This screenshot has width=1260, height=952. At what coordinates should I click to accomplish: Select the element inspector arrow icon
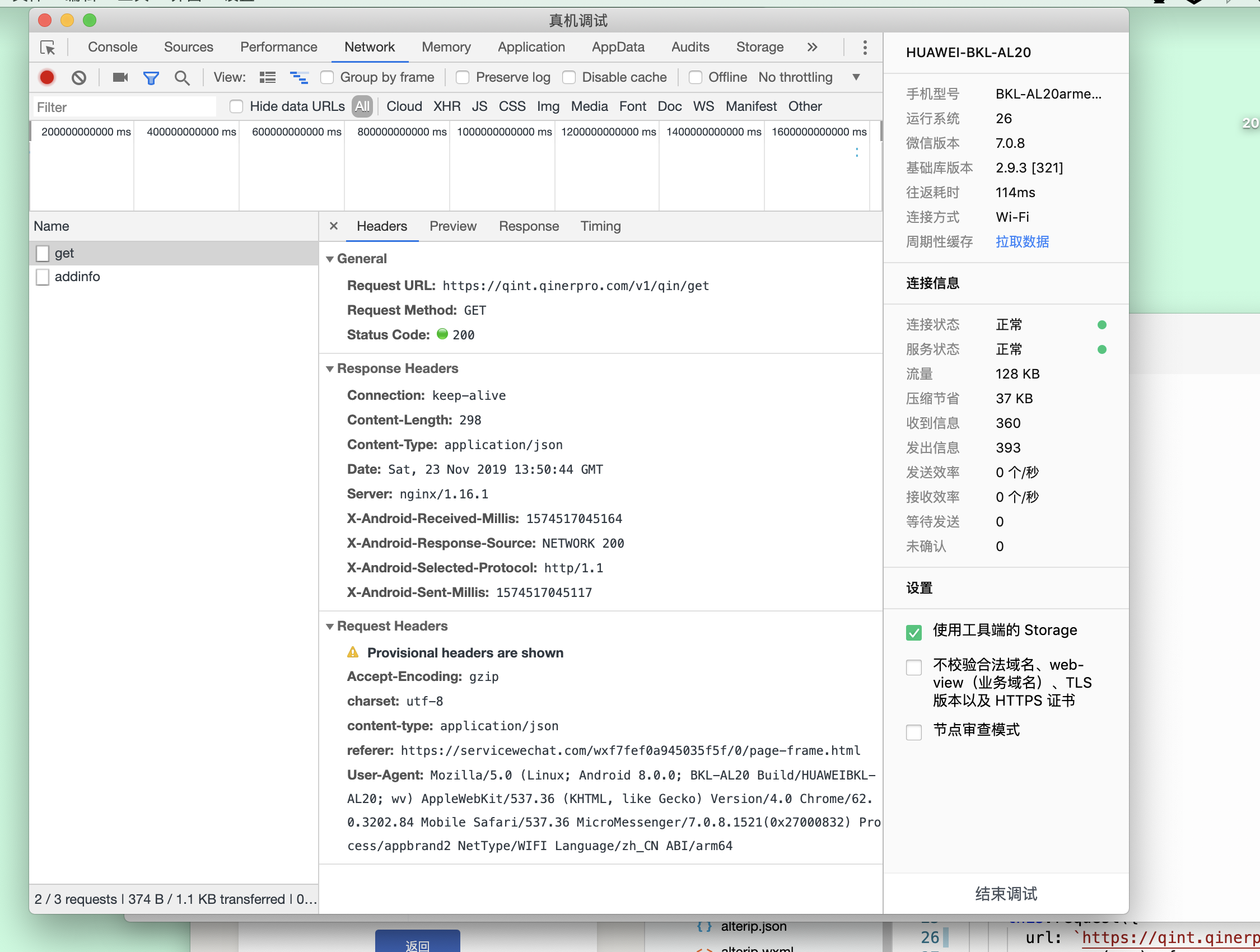48,47
